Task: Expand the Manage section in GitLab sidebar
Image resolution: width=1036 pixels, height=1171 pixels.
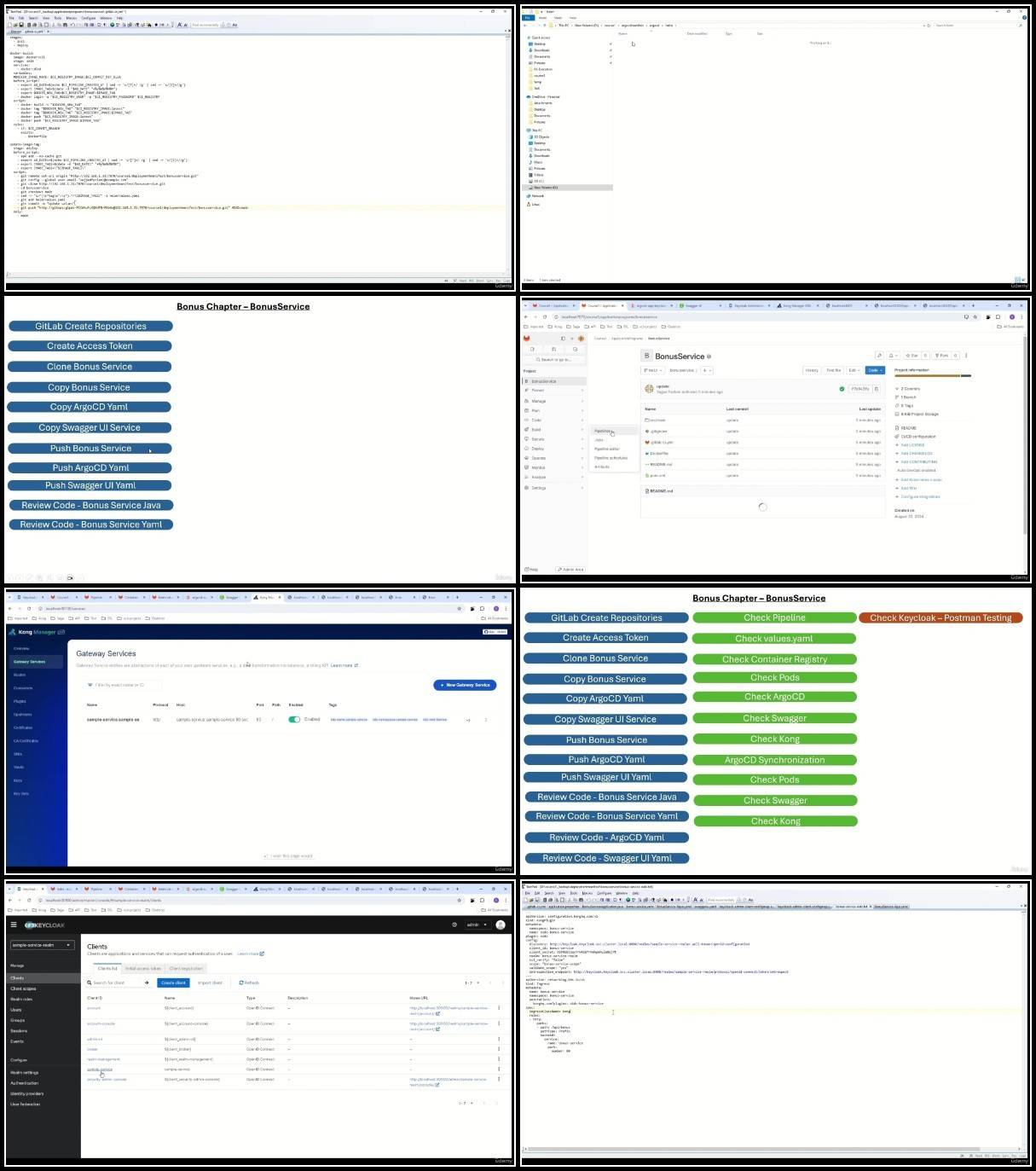Action: point(553,401)
